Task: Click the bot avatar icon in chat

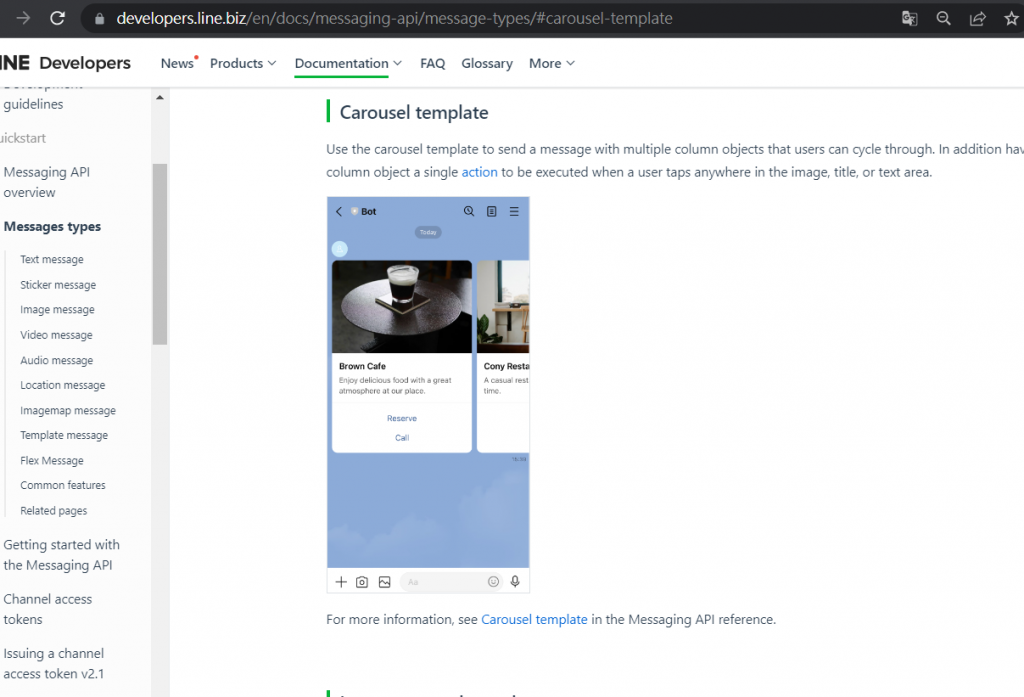Action: click(340, 249)
